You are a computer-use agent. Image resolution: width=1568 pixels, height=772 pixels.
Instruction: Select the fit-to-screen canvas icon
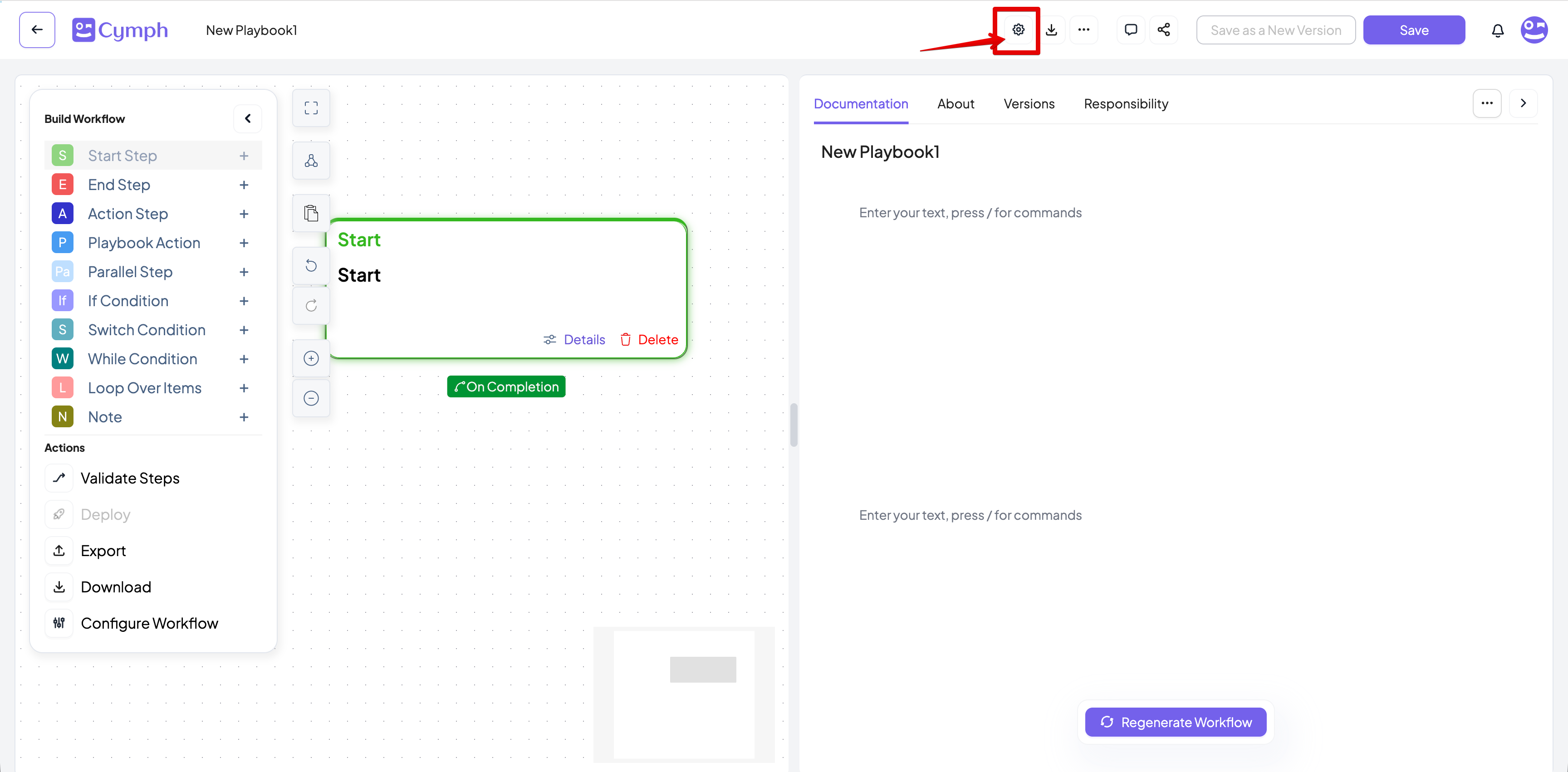tap(311, 107)
